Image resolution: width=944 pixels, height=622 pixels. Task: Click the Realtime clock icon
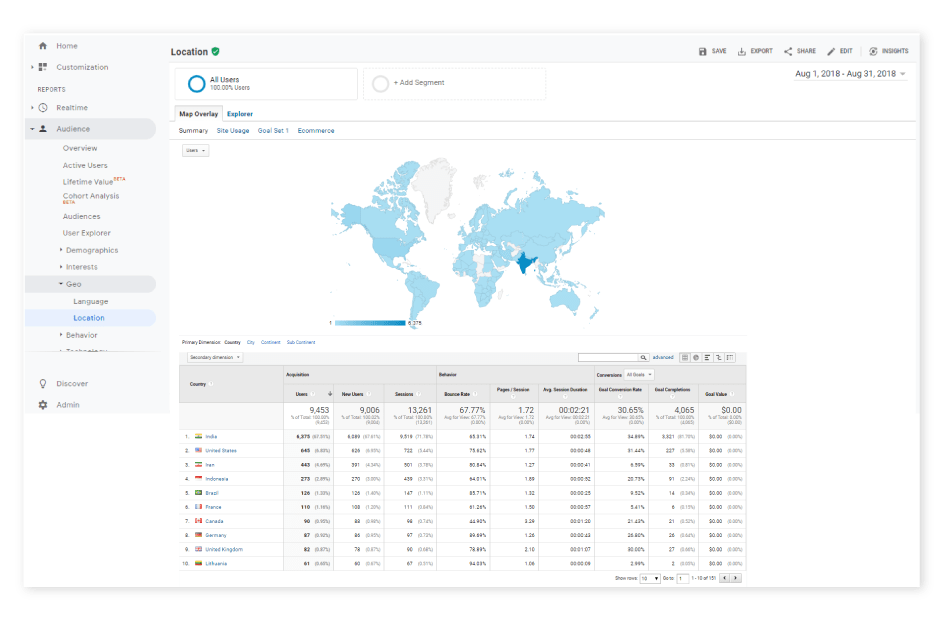pyautogui.click(x=43, y=108)
